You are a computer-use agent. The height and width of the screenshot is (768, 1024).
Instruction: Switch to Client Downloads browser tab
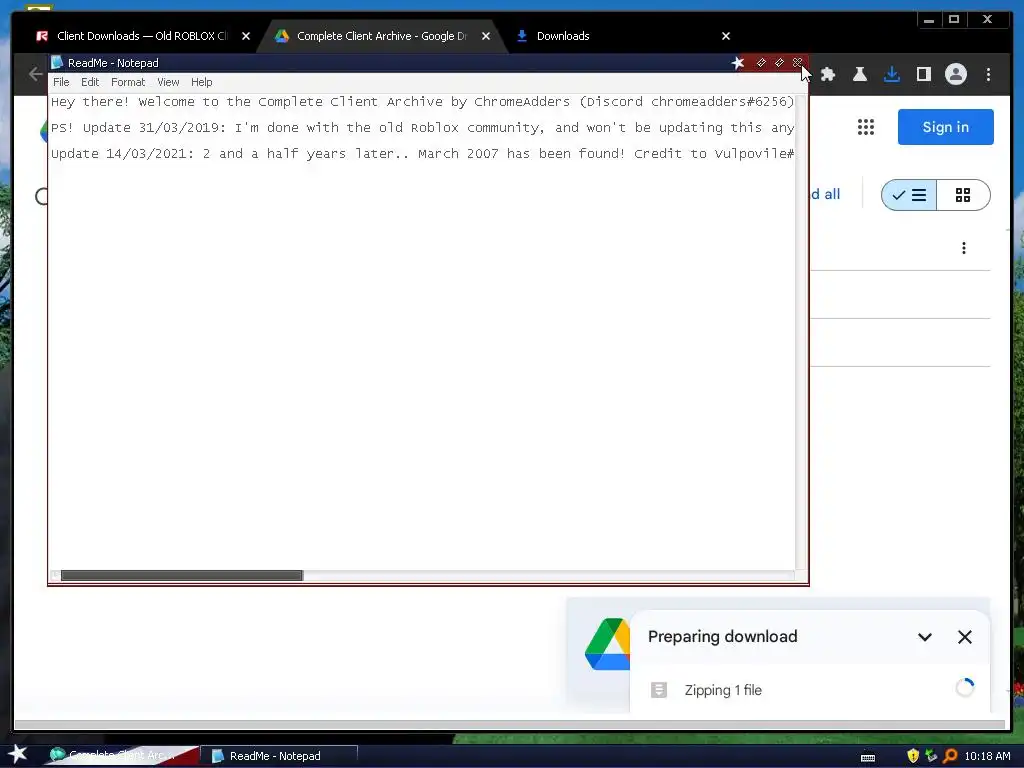pyautogui.click(x=142, y=36)
